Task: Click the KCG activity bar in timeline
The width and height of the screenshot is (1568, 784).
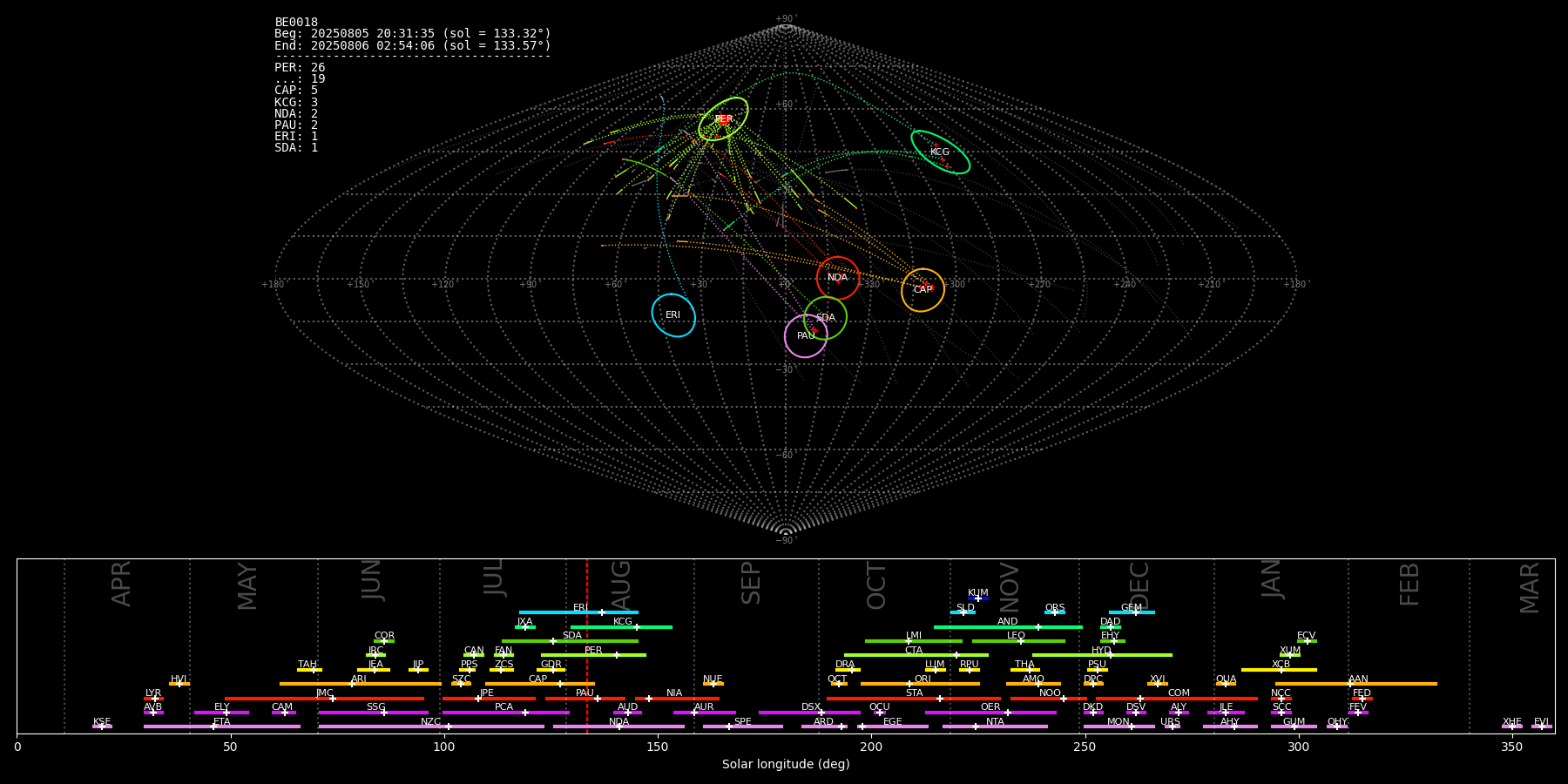Action: [621, 626]
